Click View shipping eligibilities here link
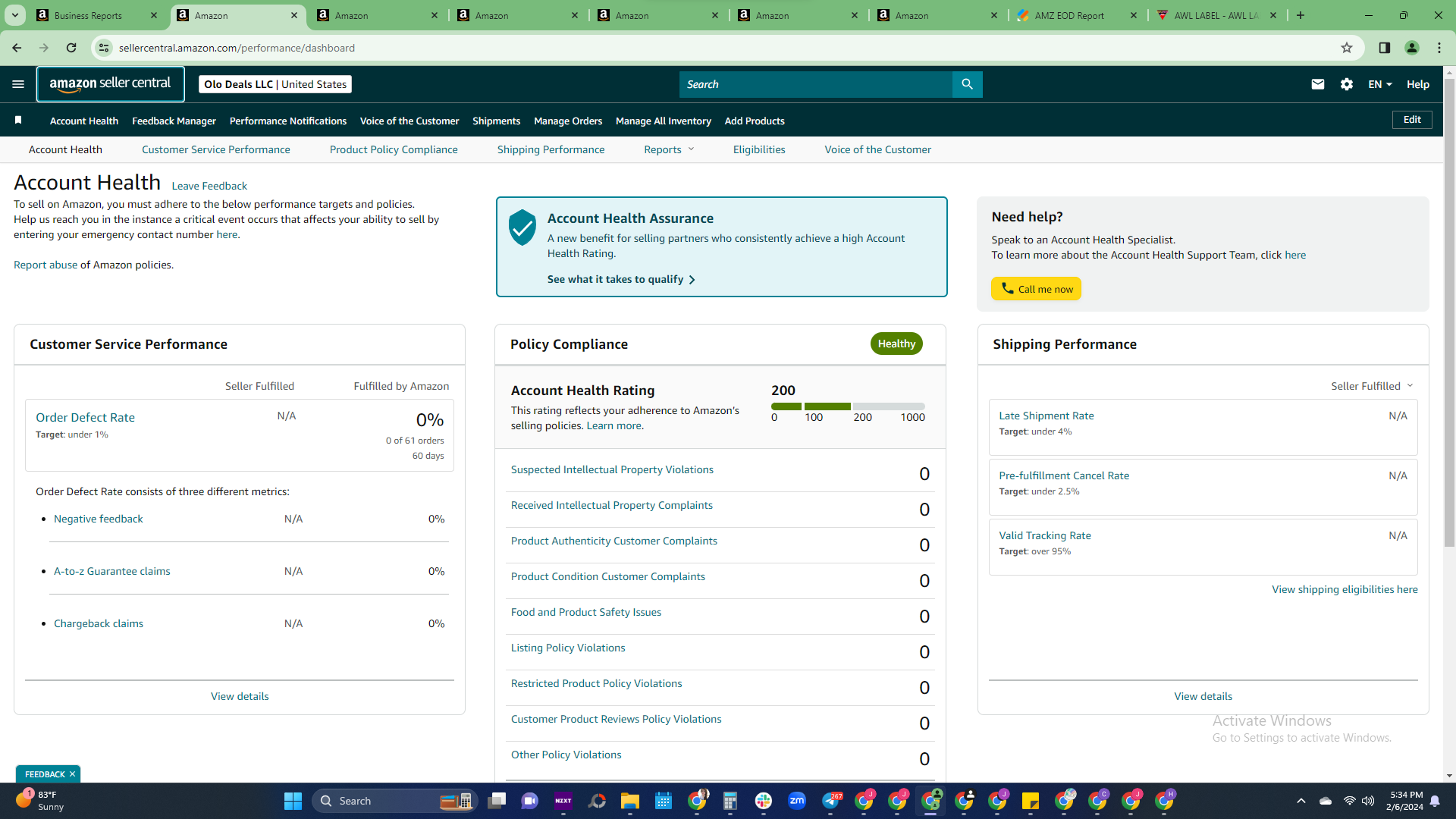Image resolution: width=1456 pixels, height=819 pixels. (x=1345, y=589)
